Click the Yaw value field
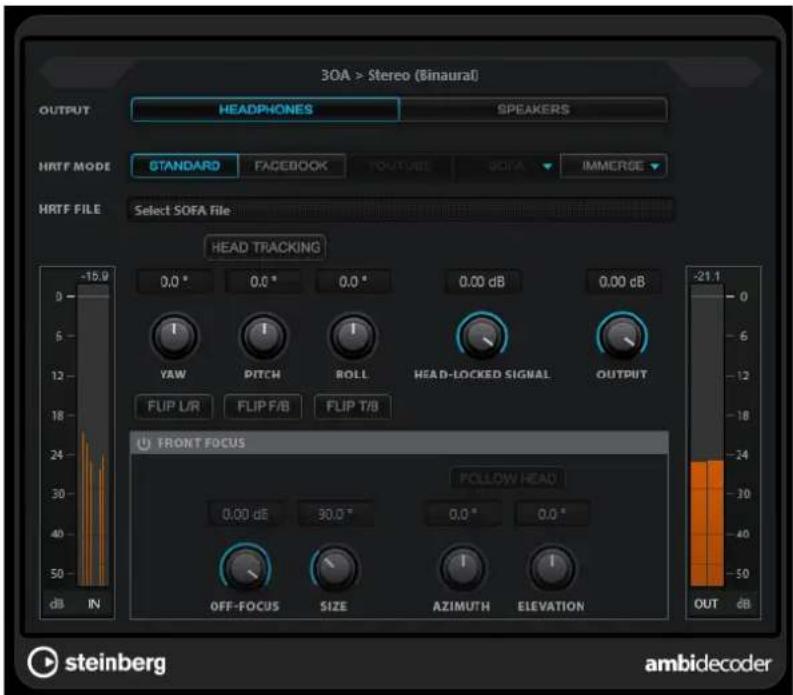Screen dimensions: 793x695 [x=173, y=282]
